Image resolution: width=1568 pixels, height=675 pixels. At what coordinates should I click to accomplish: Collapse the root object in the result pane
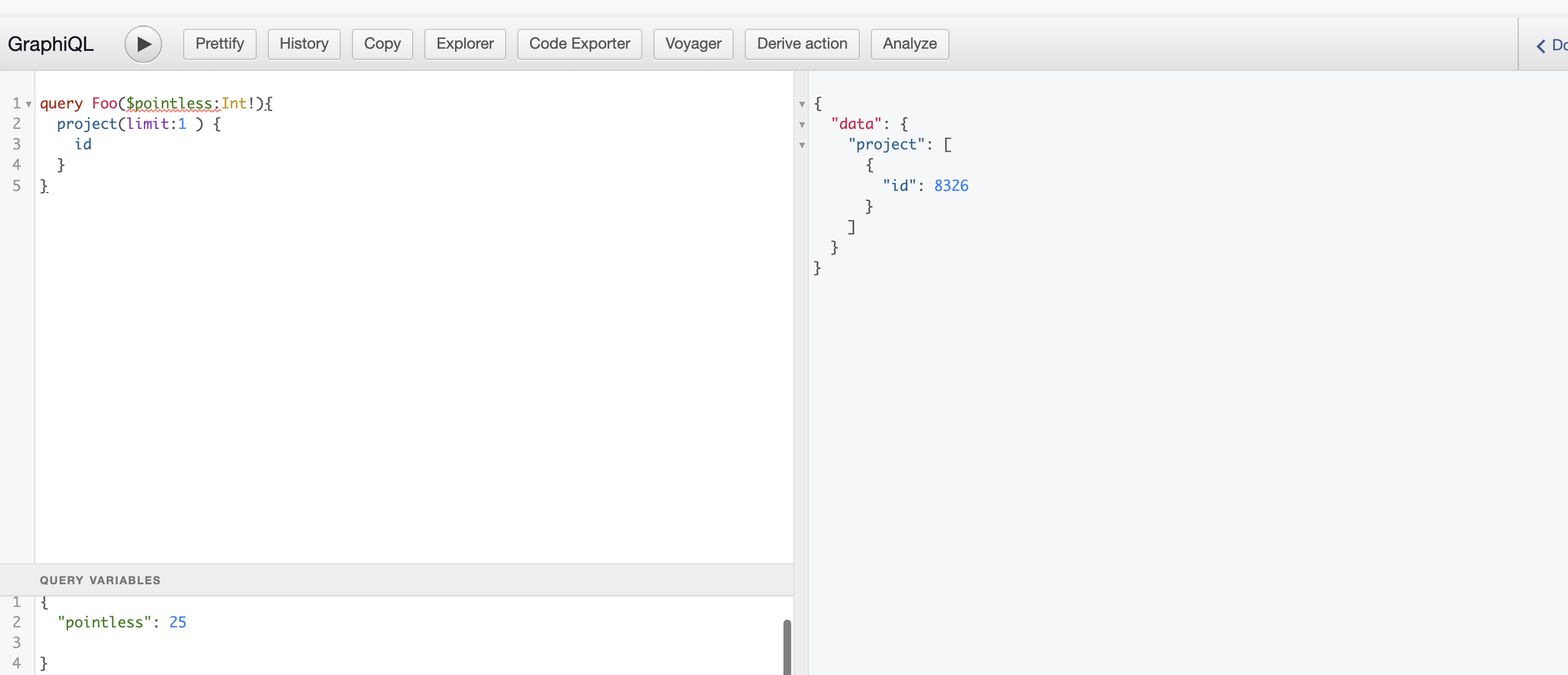[x=802, y=104]
